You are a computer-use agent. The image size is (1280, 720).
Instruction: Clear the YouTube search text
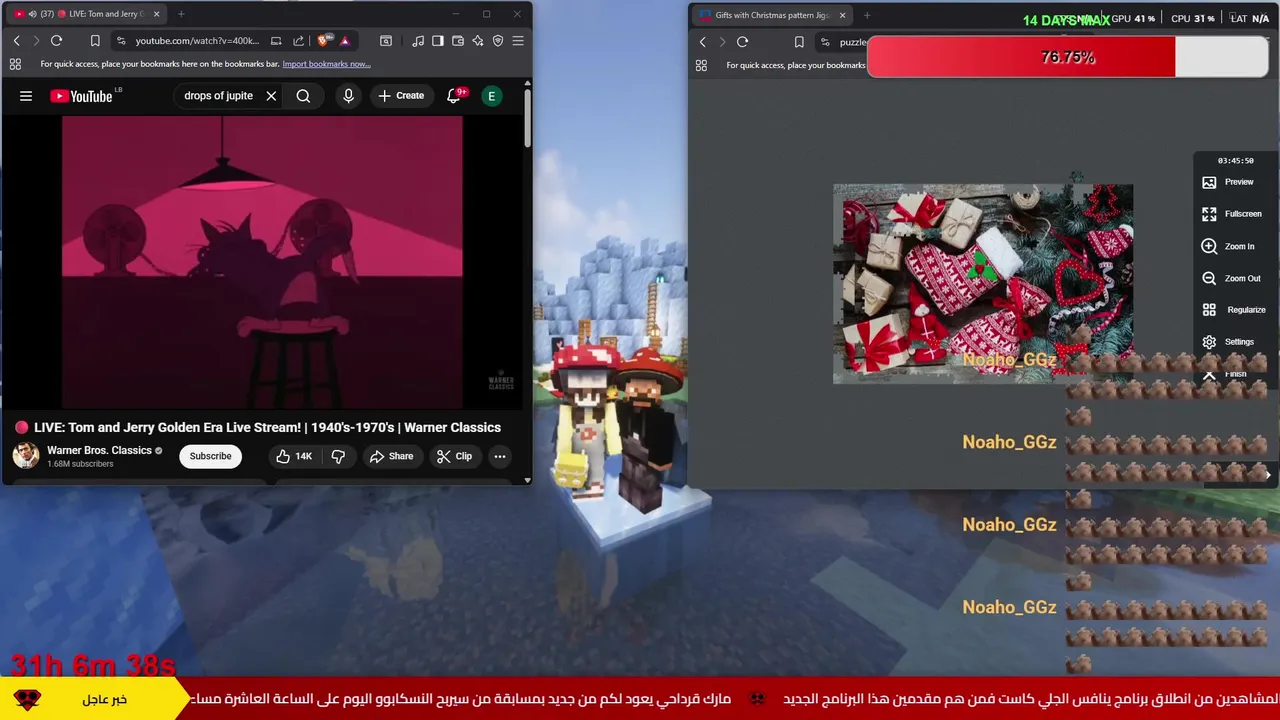(x=271, y=96)
